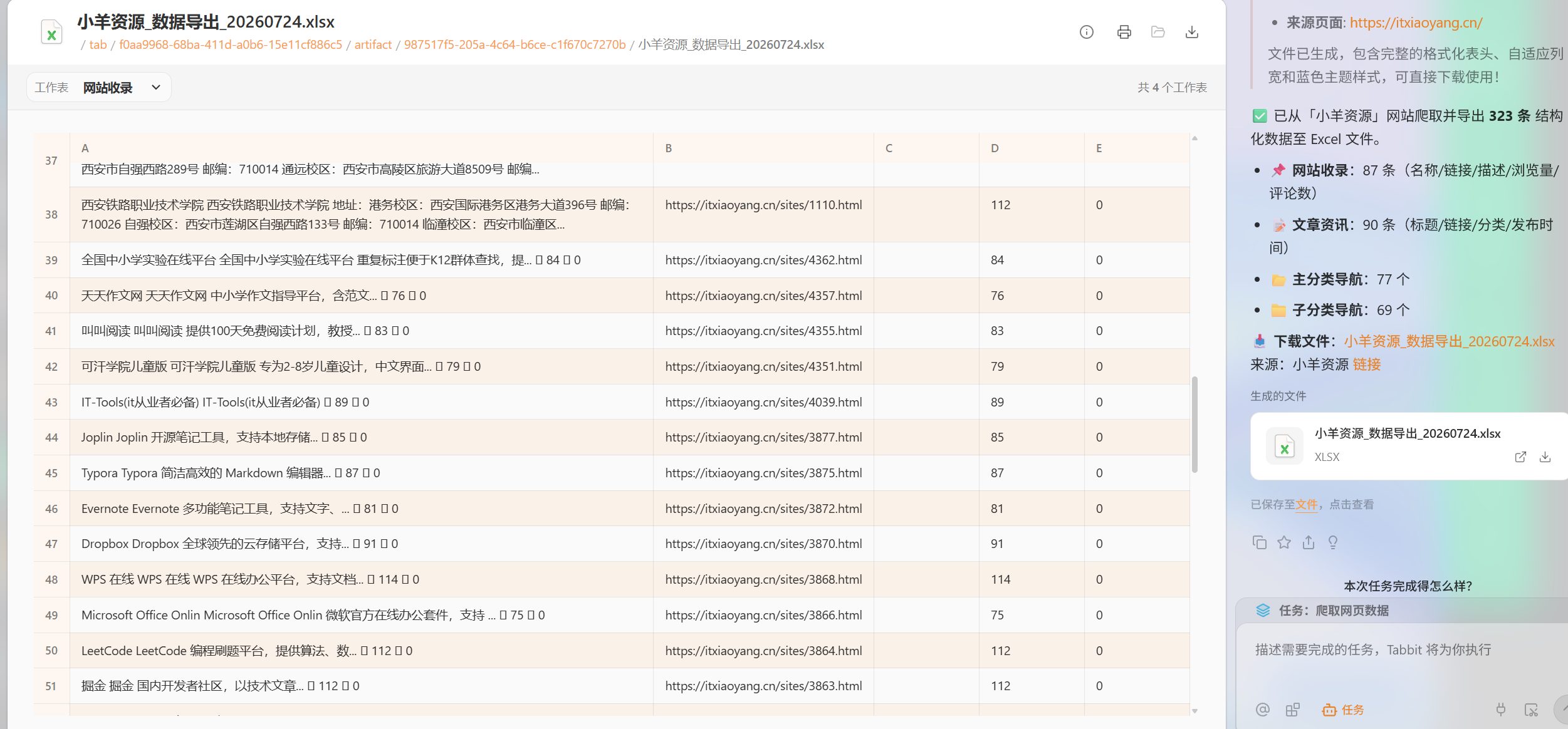Click the value 114 in column D
Screen dimensions: 1568x729
(1000, 579)
